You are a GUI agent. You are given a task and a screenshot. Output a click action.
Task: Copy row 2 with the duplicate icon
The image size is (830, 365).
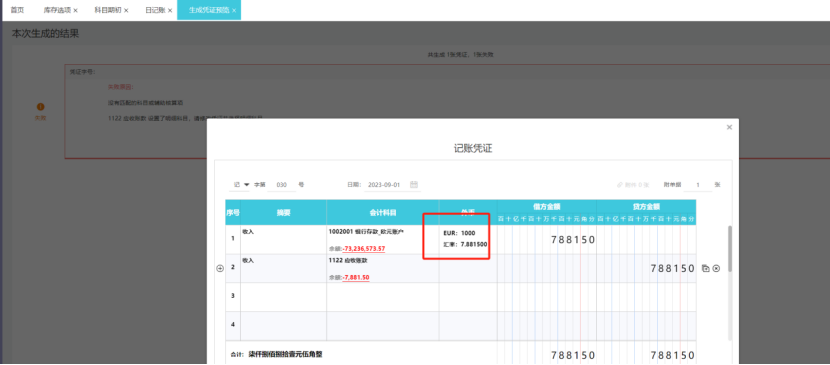[706, 268]
